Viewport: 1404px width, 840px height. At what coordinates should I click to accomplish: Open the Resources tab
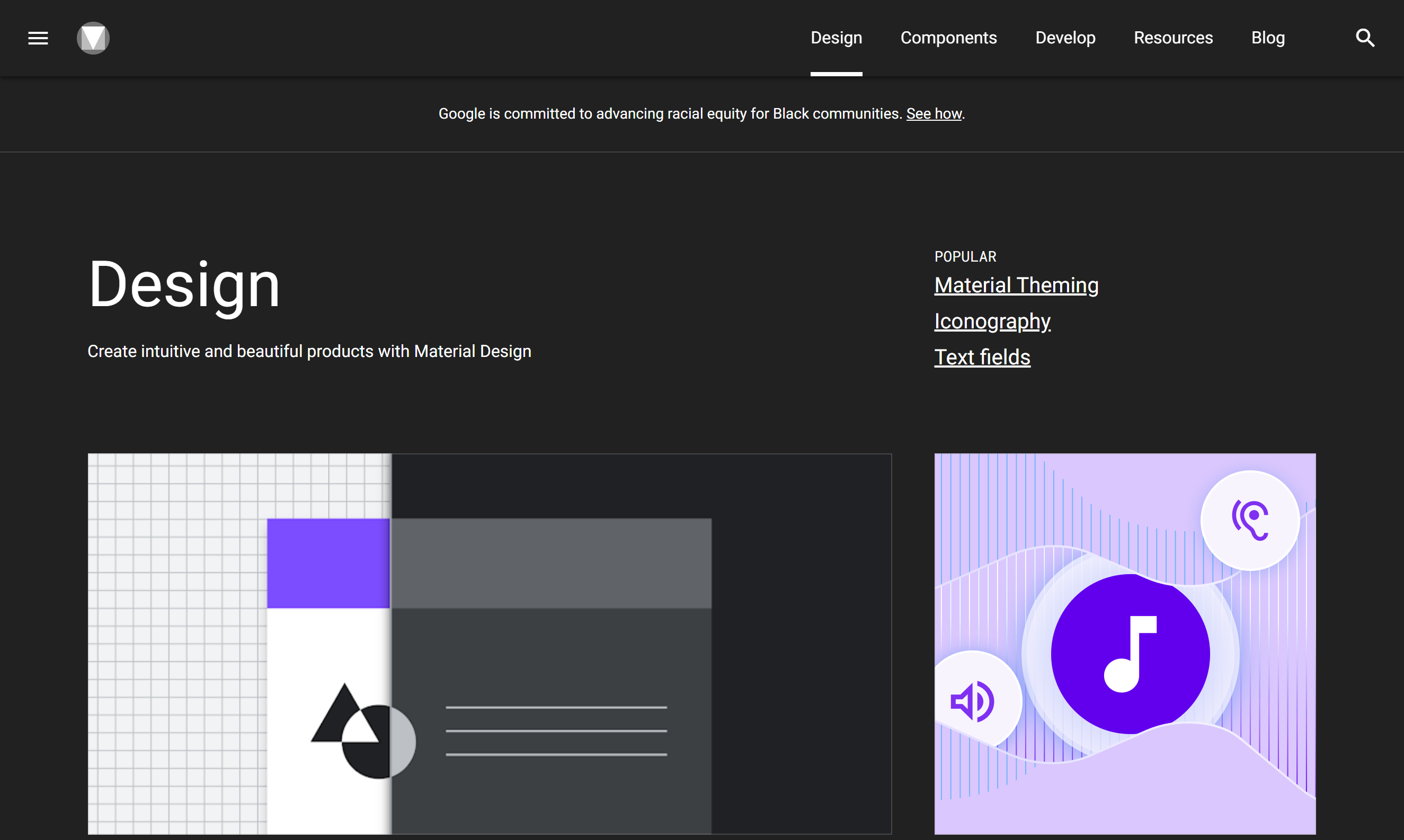click(x=1173, y=38)
